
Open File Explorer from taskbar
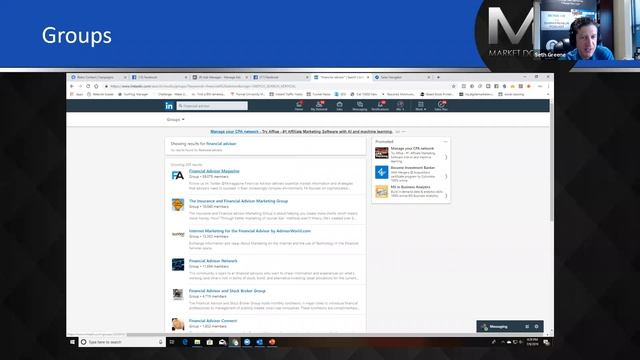click(197, 342)
